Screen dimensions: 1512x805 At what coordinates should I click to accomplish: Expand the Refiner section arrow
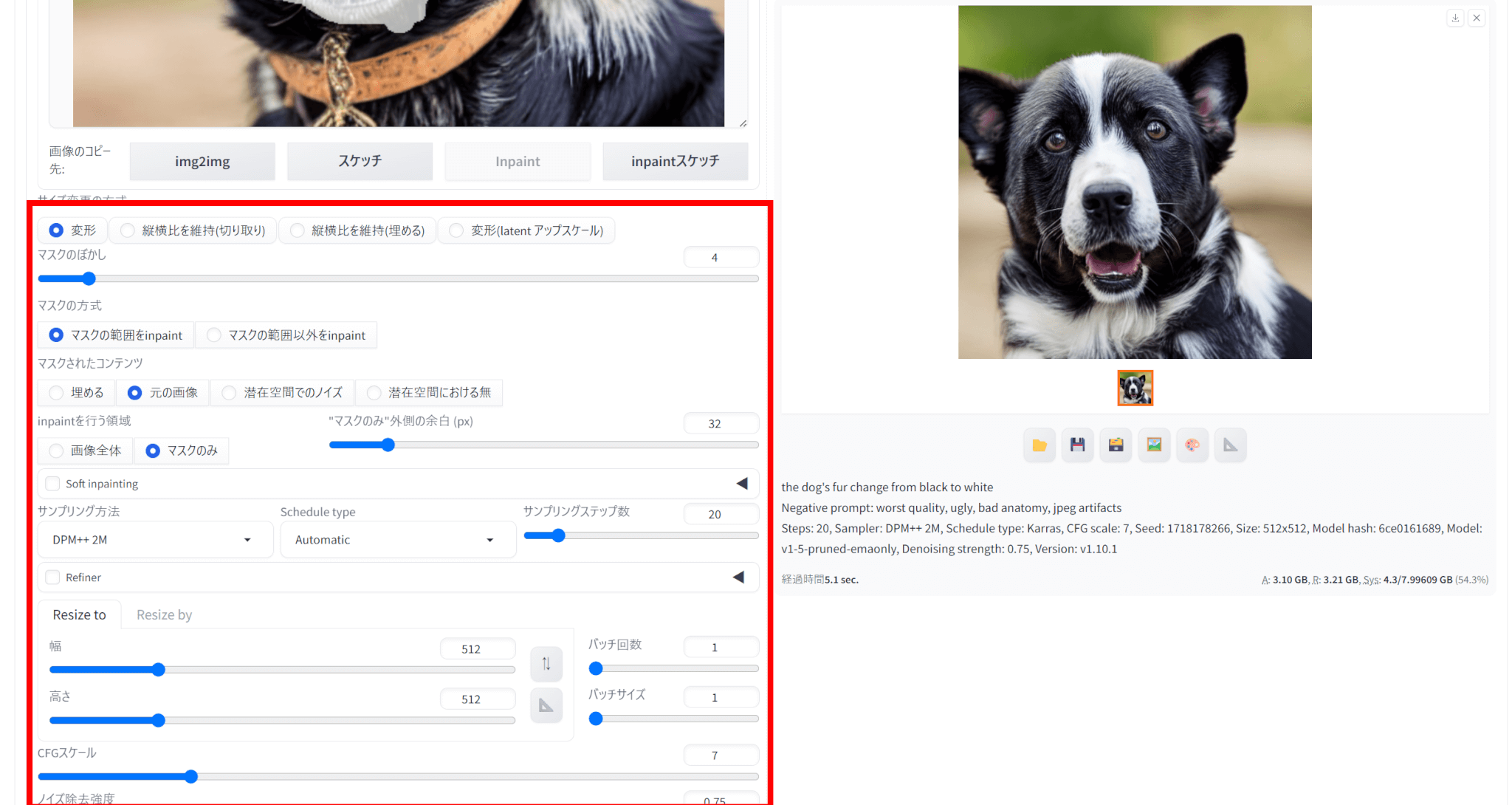(738, 578)
